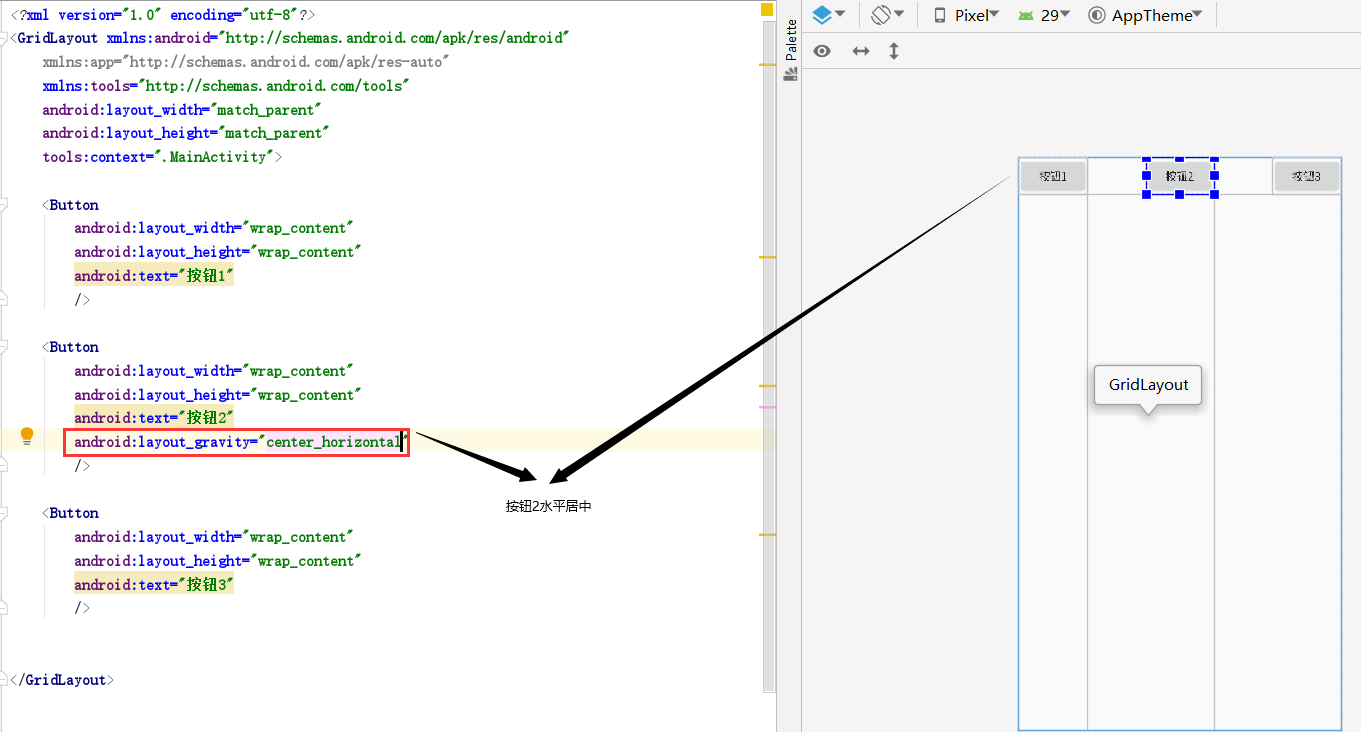Click the horizontal resize arrows icon
The image size is (1361, 732).
click(x=861, y=51)
